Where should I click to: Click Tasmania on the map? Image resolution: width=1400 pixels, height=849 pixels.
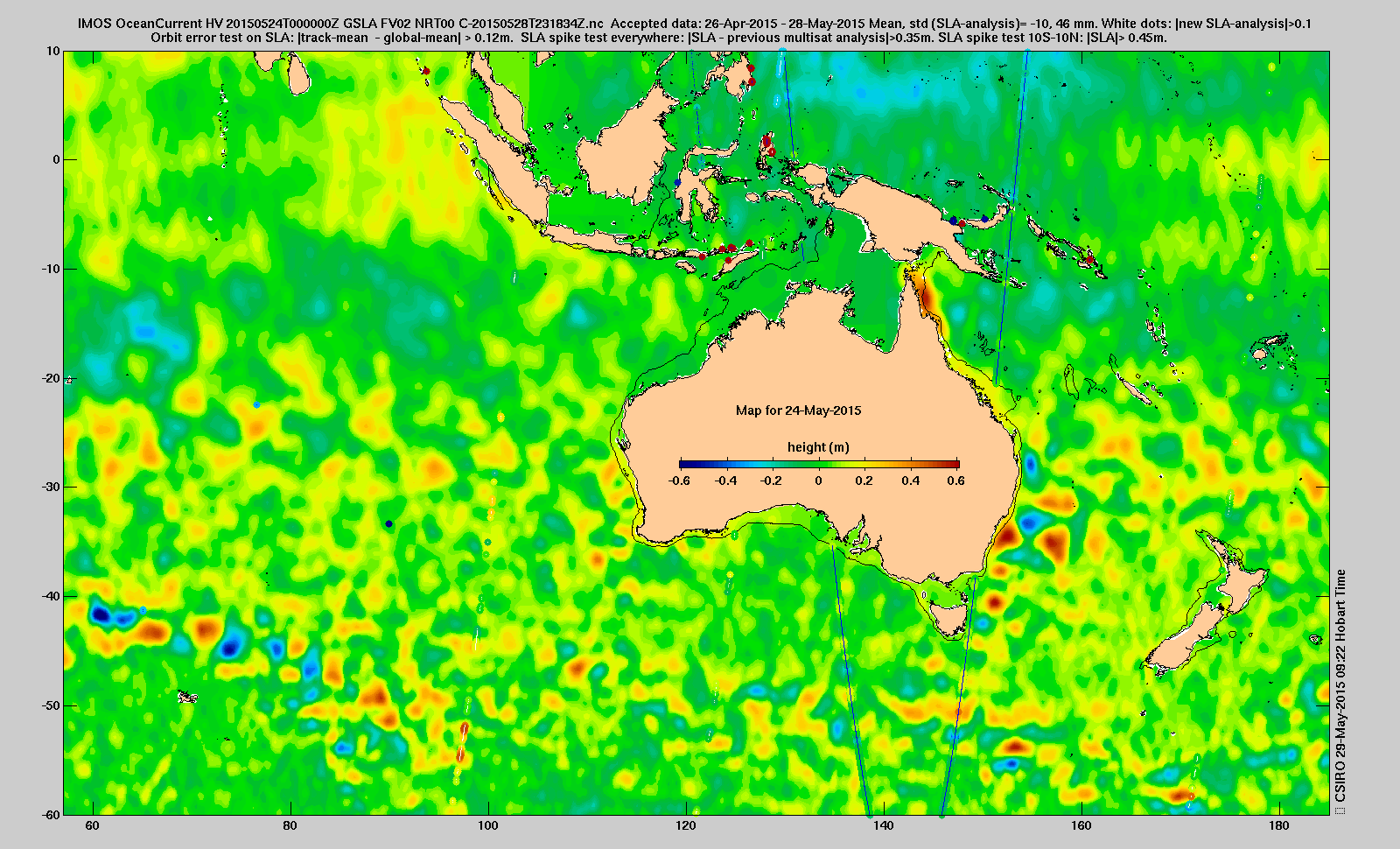[948, 618]
